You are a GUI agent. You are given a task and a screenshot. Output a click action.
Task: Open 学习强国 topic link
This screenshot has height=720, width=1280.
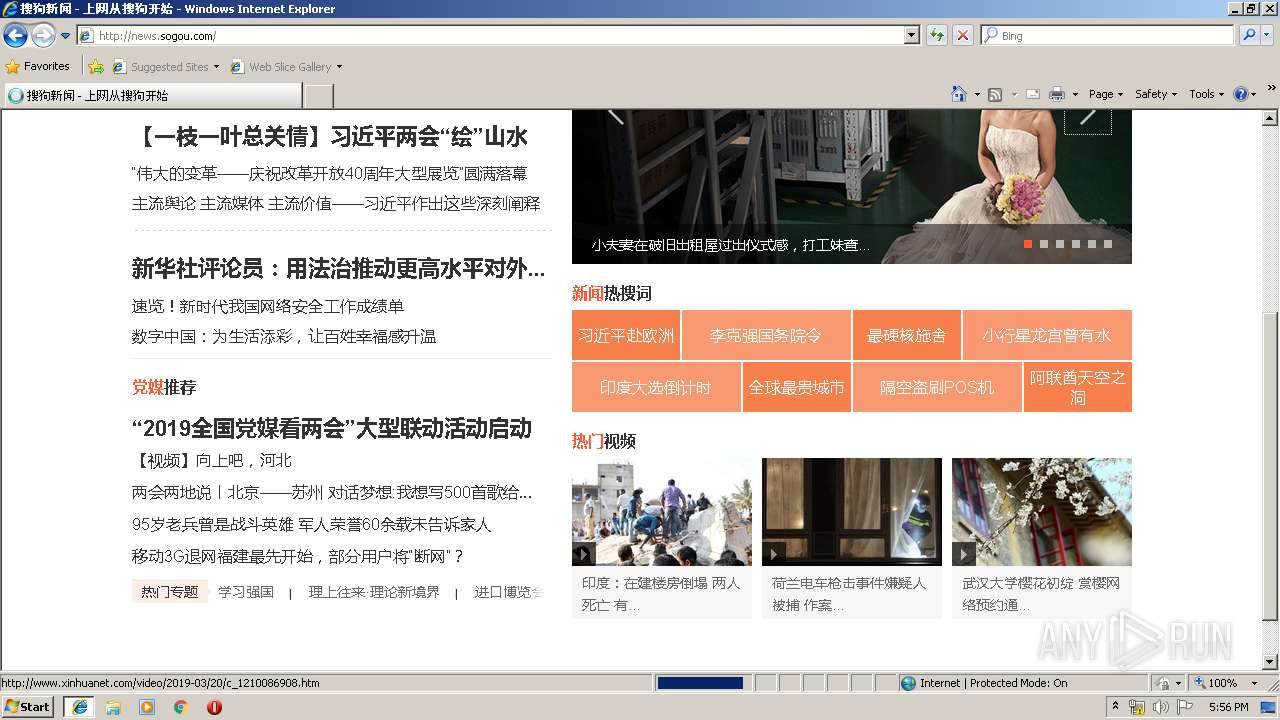[246, 592]
